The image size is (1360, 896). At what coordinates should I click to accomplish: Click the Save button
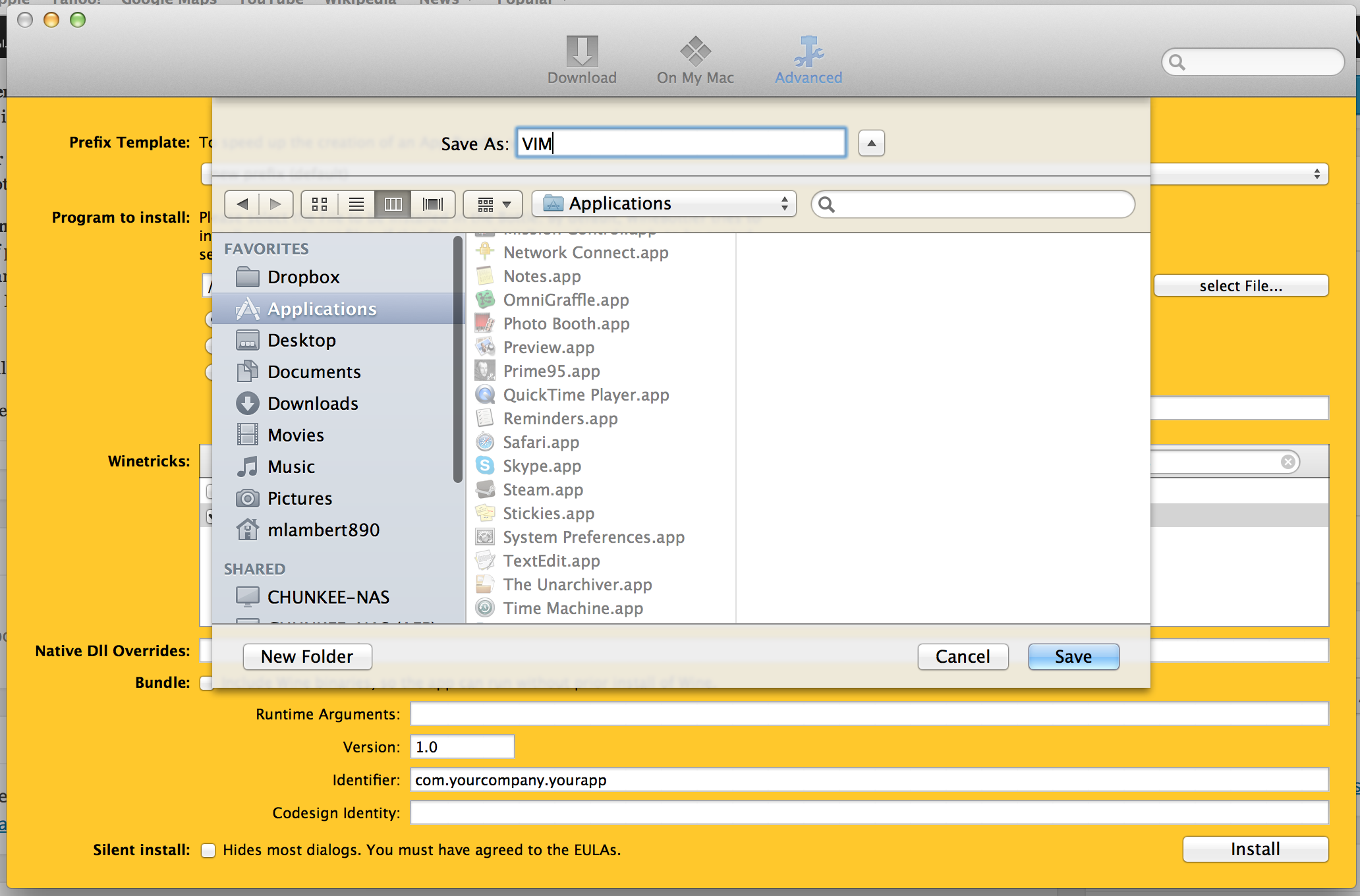tap(1073, 657)
